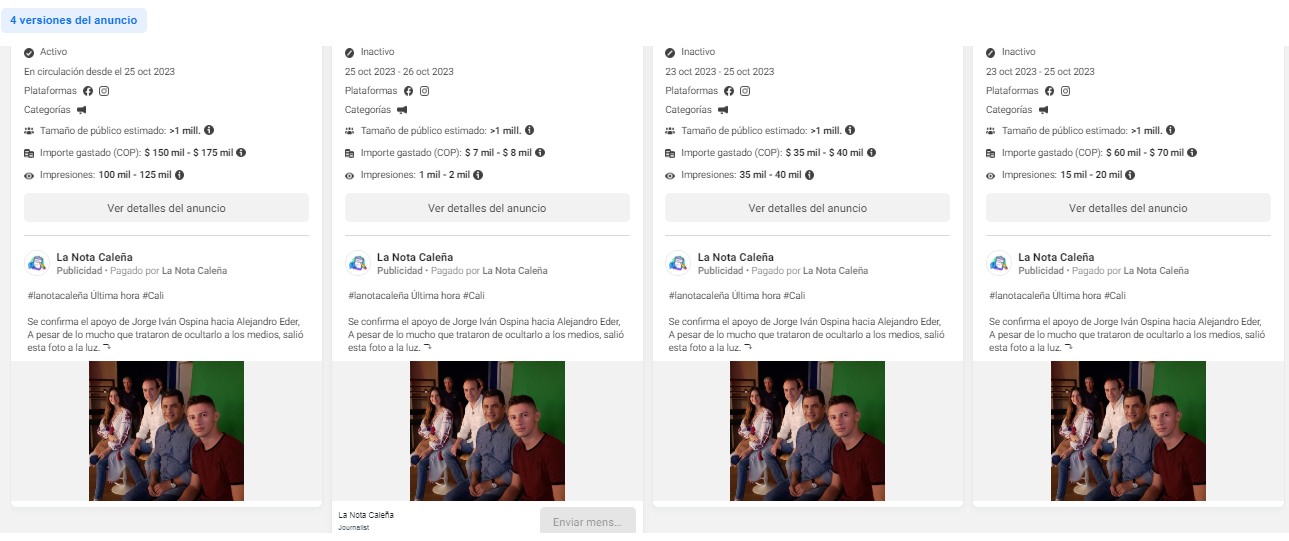Click info icon beside $60 mil - $70 mil
The image size is (1289, 541).
click(1191, 152)
